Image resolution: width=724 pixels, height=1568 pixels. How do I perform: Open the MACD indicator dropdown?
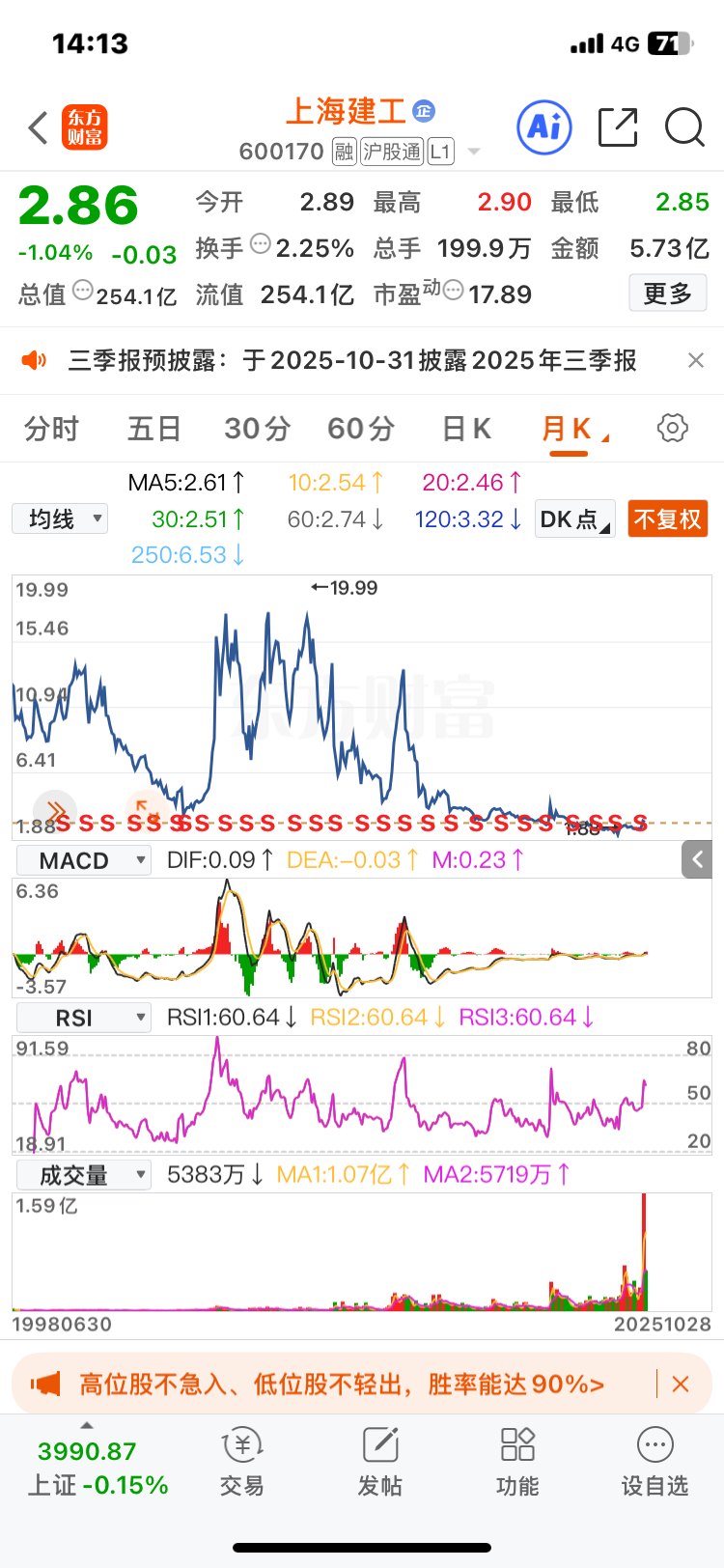[83, 860]
